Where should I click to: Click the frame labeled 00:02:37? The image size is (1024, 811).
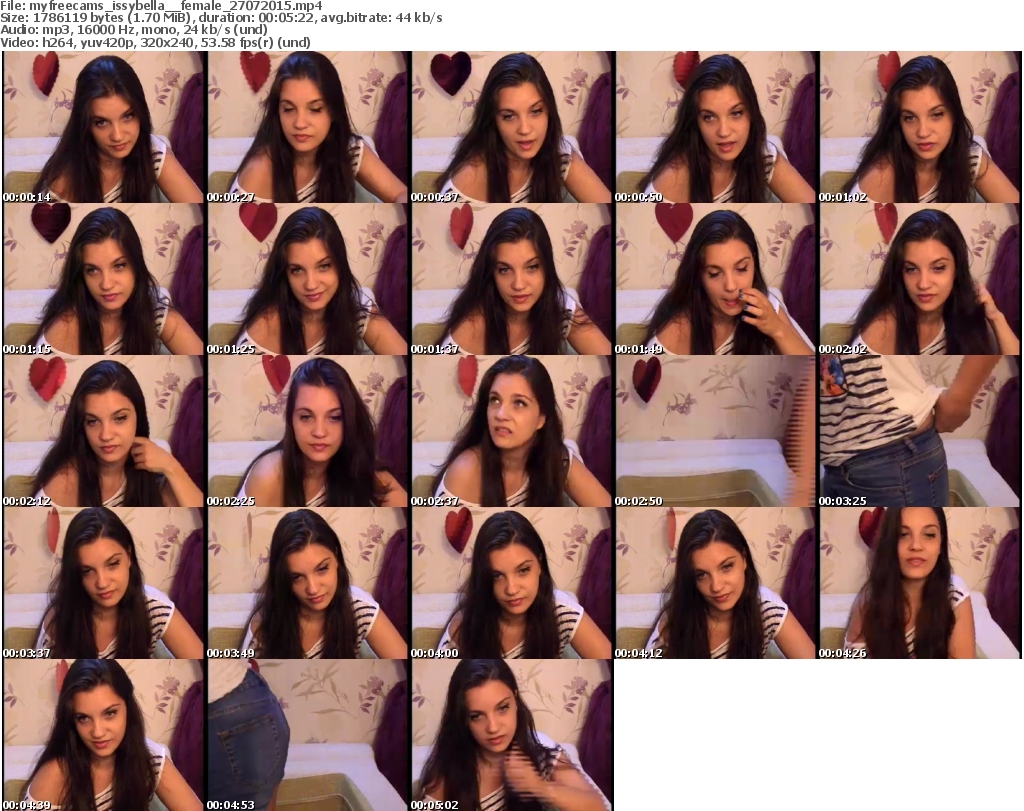pos(511,431)
